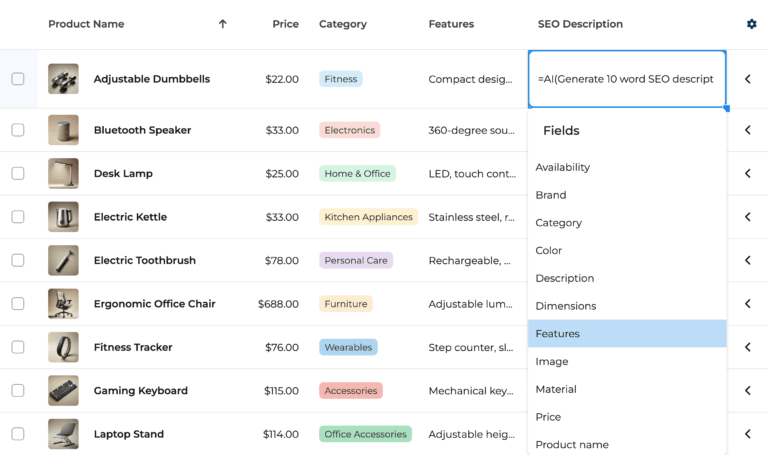Click the Product Name sort arrow
This screenshot has height=455, width=768.
tap(222, 24)
